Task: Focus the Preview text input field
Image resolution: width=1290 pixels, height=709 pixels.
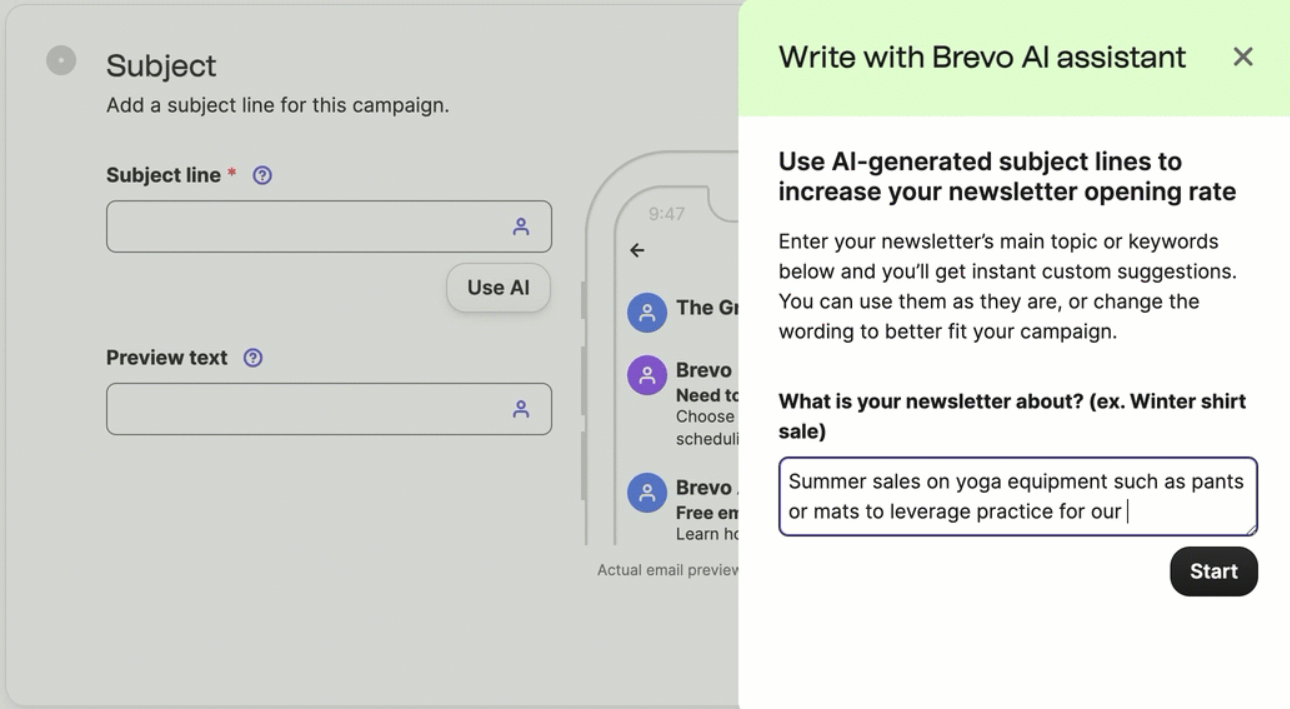Action: [x=305, y=409]
